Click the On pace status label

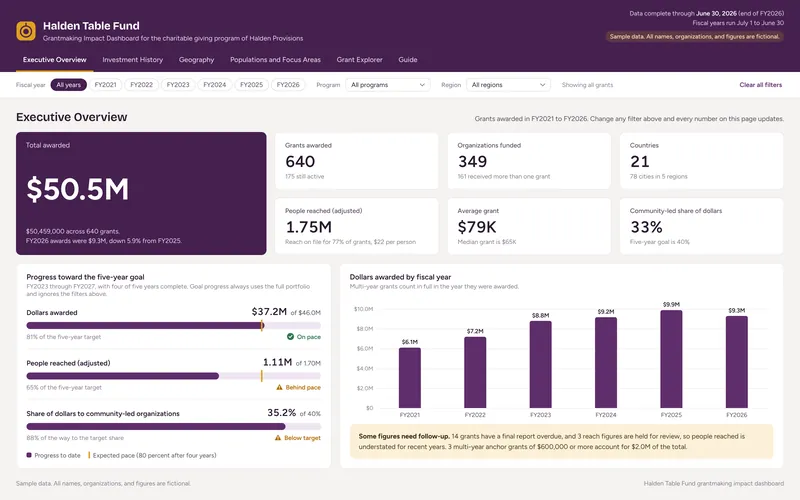tap(309, 337)
